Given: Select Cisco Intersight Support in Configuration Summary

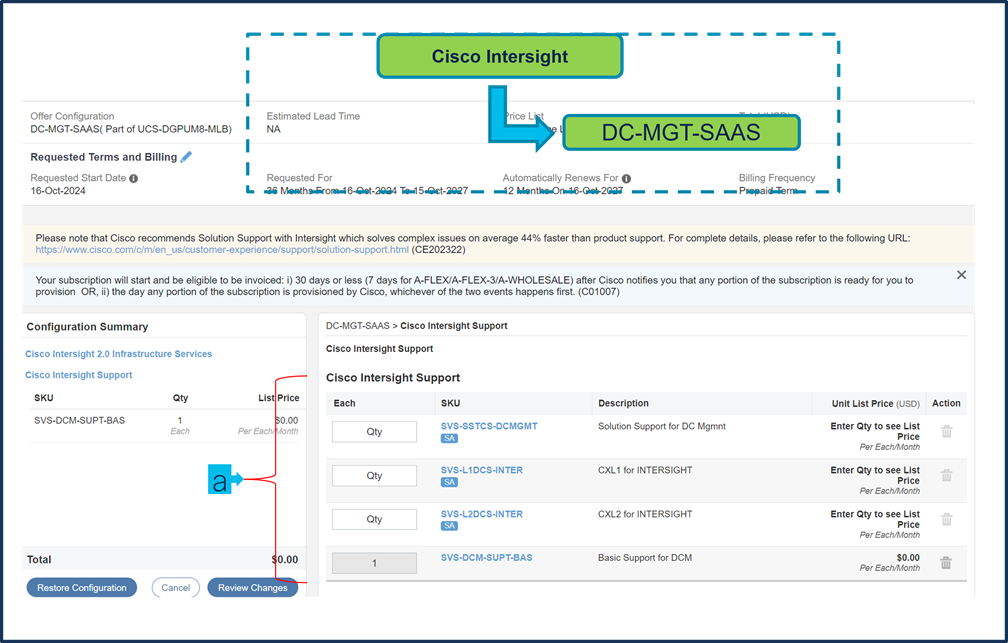Looking at the screenshot, I should [78, 375].
